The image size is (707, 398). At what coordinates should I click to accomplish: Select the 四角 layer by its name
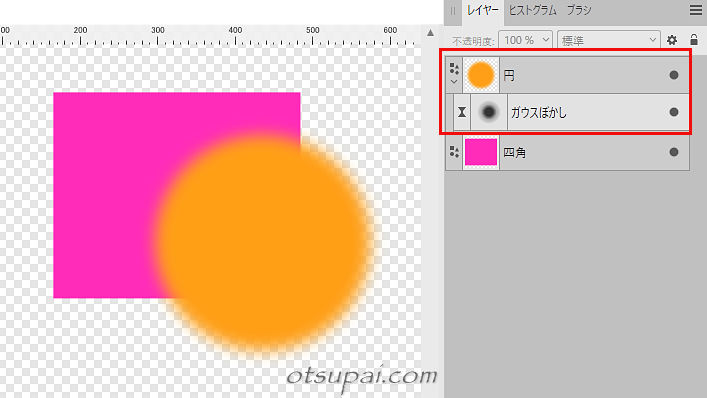[x=514, y=152]
